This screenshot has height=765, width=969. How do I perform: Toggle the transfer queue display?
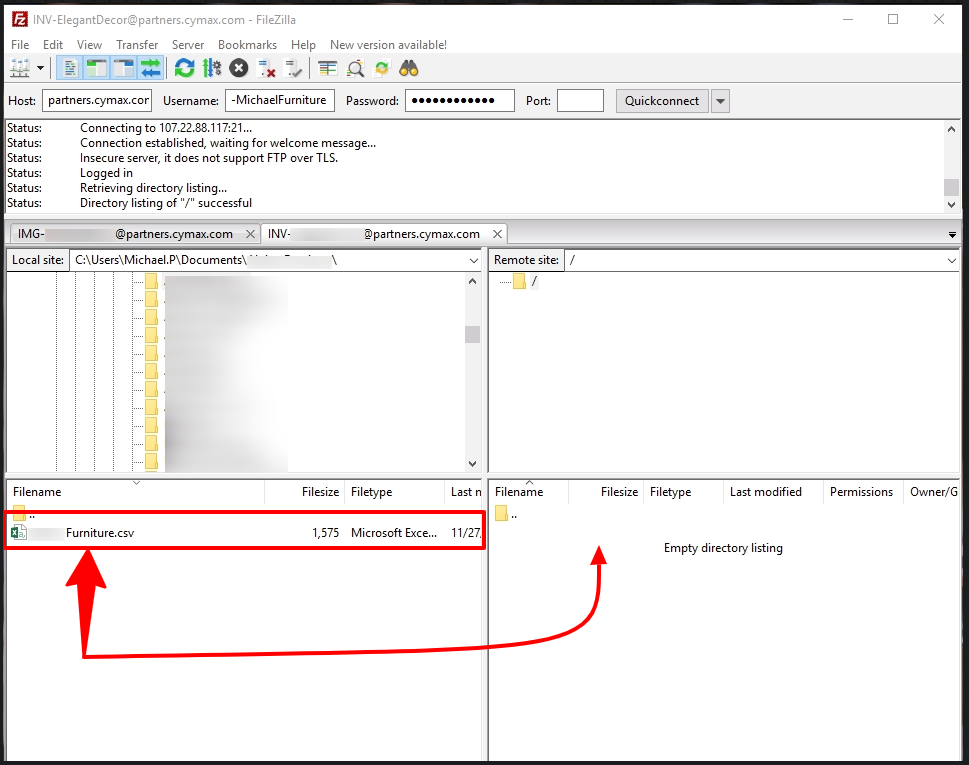[x=151, y=68]
